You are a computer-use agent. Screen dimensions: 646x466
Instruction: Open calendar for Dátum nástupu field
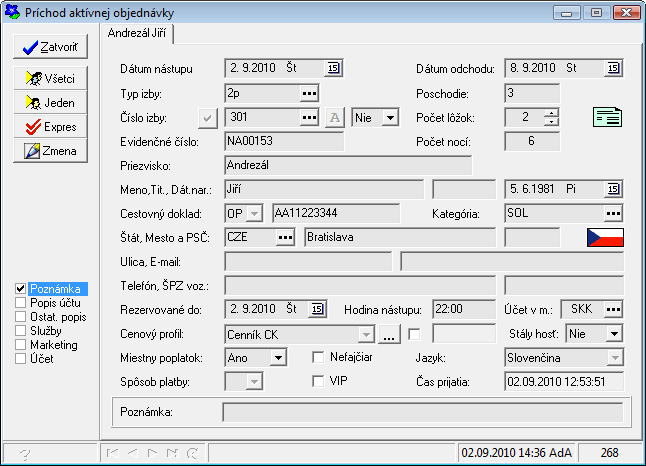coord(333,68)
